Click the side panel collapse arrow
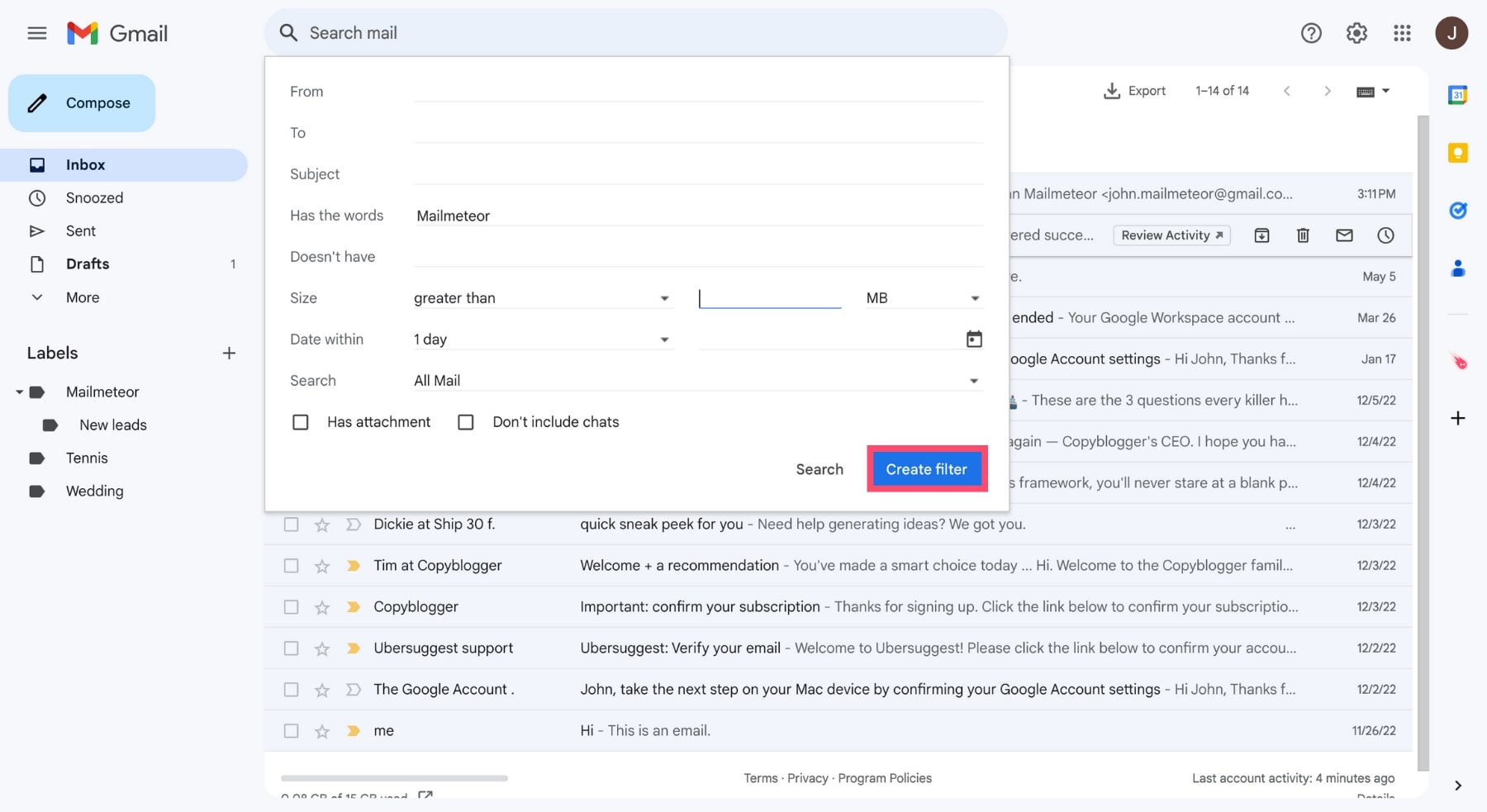This screenshot has width=1487, height=812. point(1458,786)
